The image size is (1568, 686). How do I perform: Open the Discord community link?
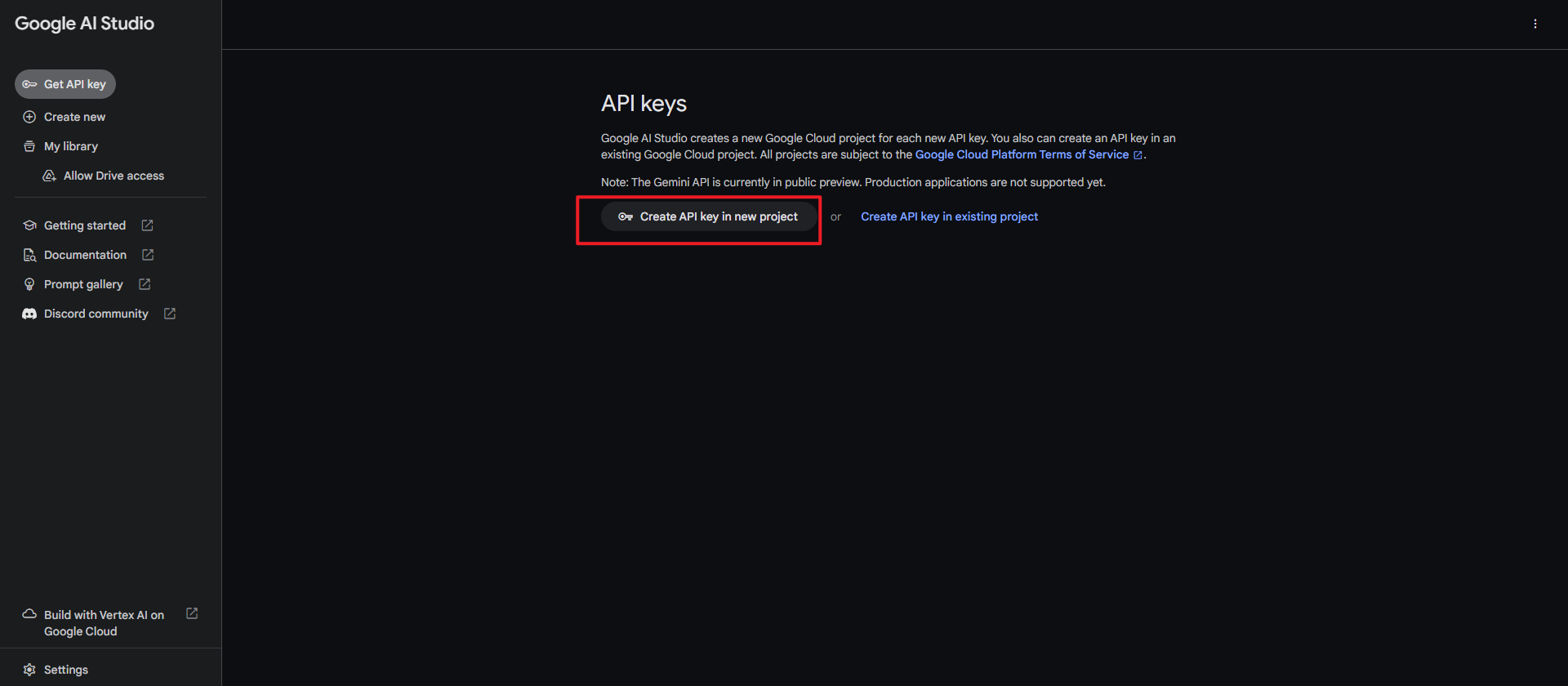[x=96, y=314]
